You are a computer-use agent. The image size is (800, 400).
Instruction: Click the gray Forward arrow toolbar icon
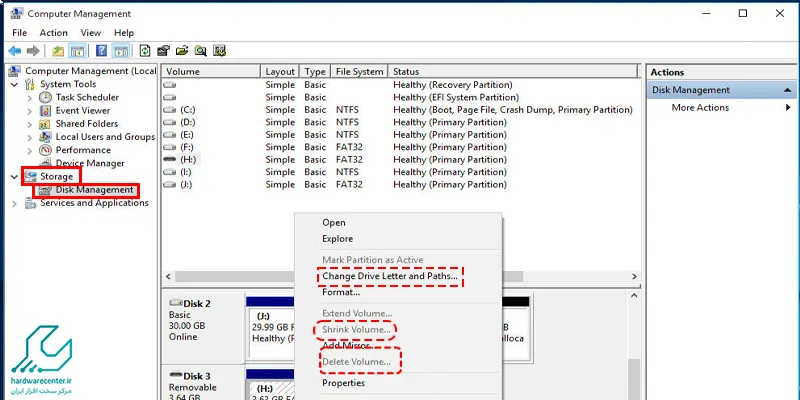click(x=33, y=51)
